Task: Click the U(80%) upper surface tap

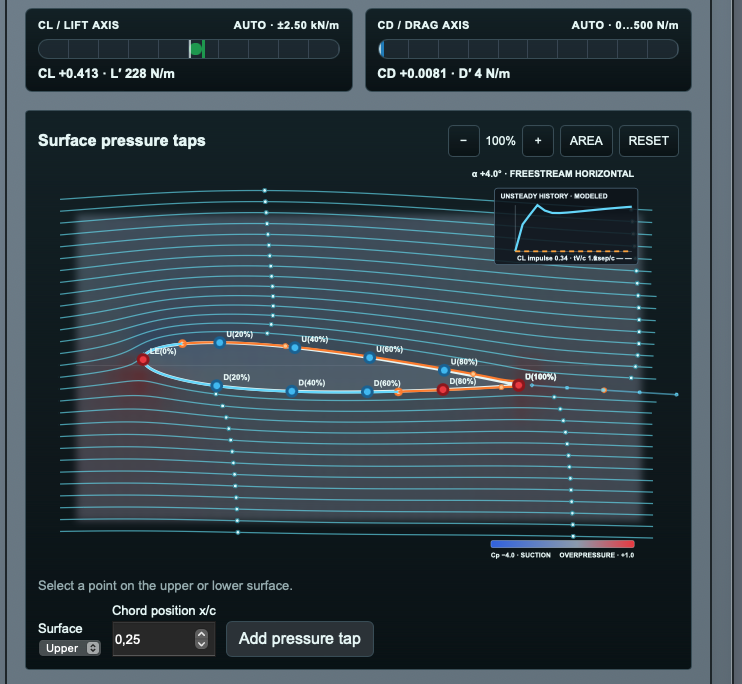Action: click(x=444, y=370)
